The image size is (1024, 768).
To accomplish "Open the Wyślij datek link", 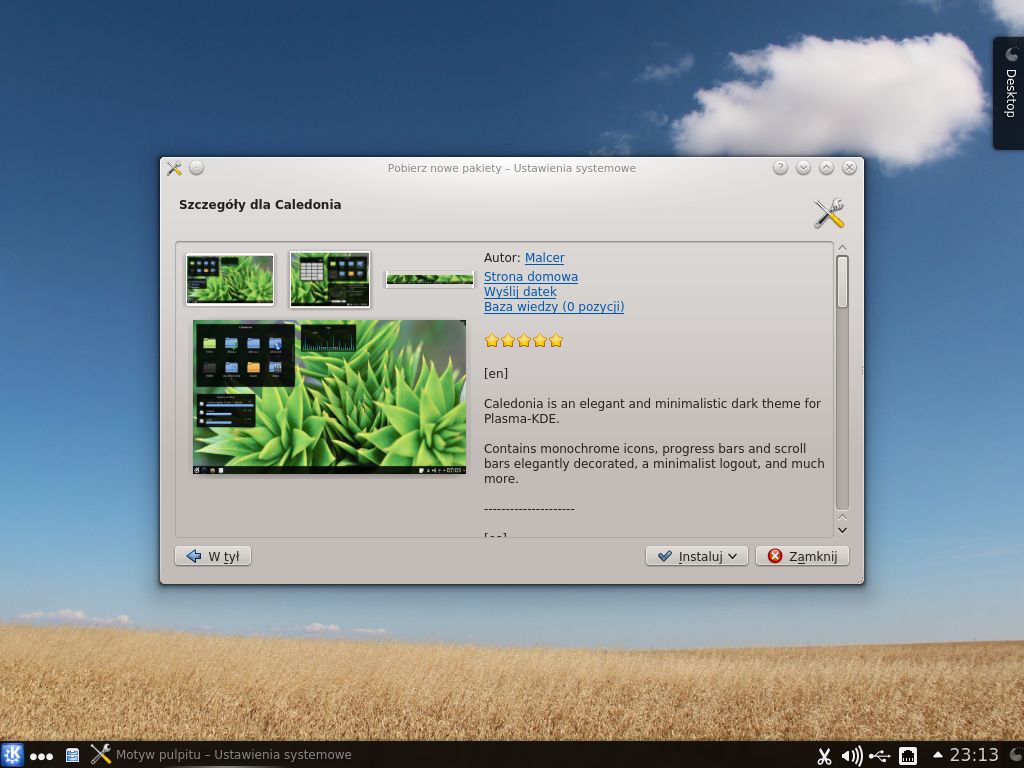I will point(520,291).
